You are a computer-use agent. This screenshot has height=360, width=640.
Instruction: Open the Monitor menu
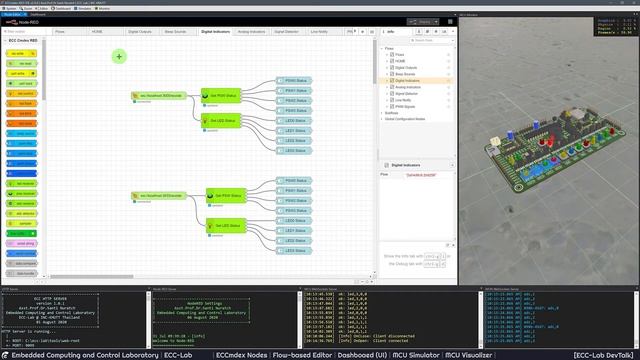[103, 9]
